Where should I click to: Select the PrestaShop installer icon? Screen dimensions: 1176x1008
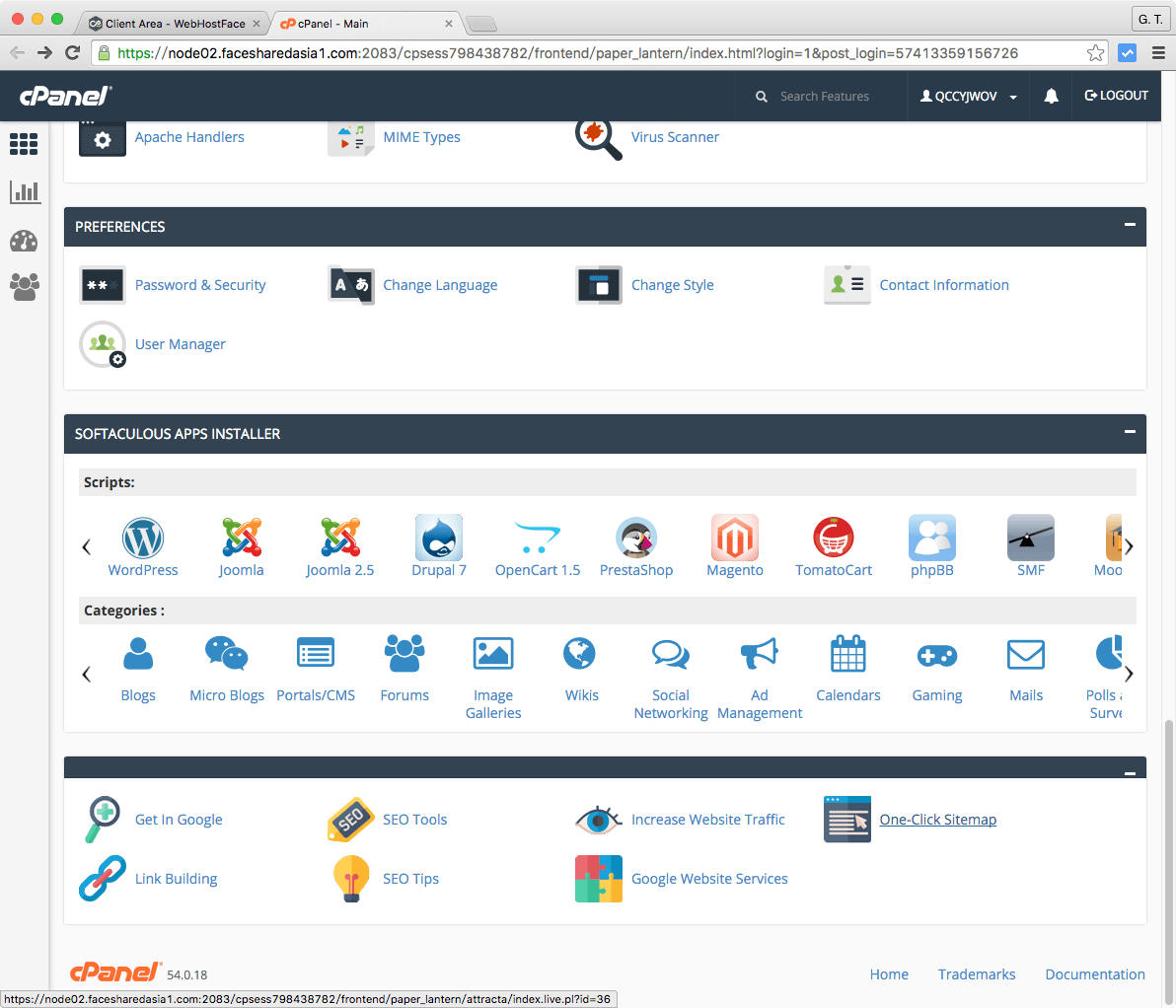point(635,538)
